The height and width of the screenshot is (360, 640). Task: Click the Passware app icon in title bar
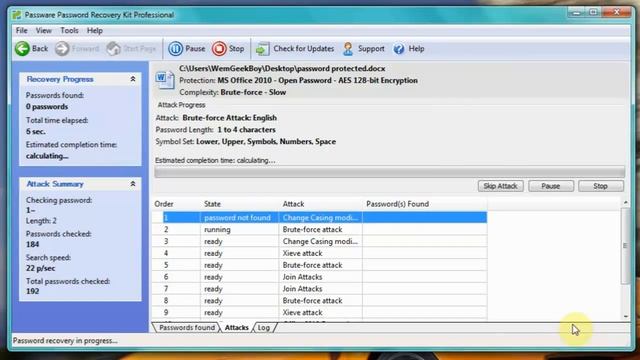17,15
